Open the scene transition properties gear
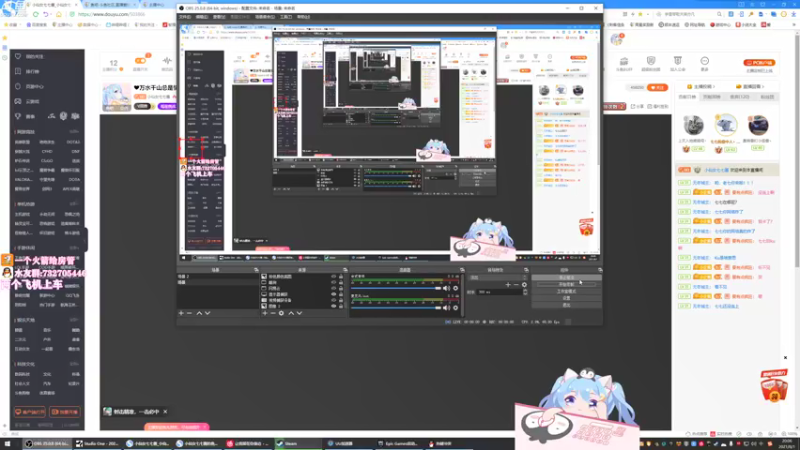Image resolution: width=800 pixels, height=450 pixels. click(524, 285)
